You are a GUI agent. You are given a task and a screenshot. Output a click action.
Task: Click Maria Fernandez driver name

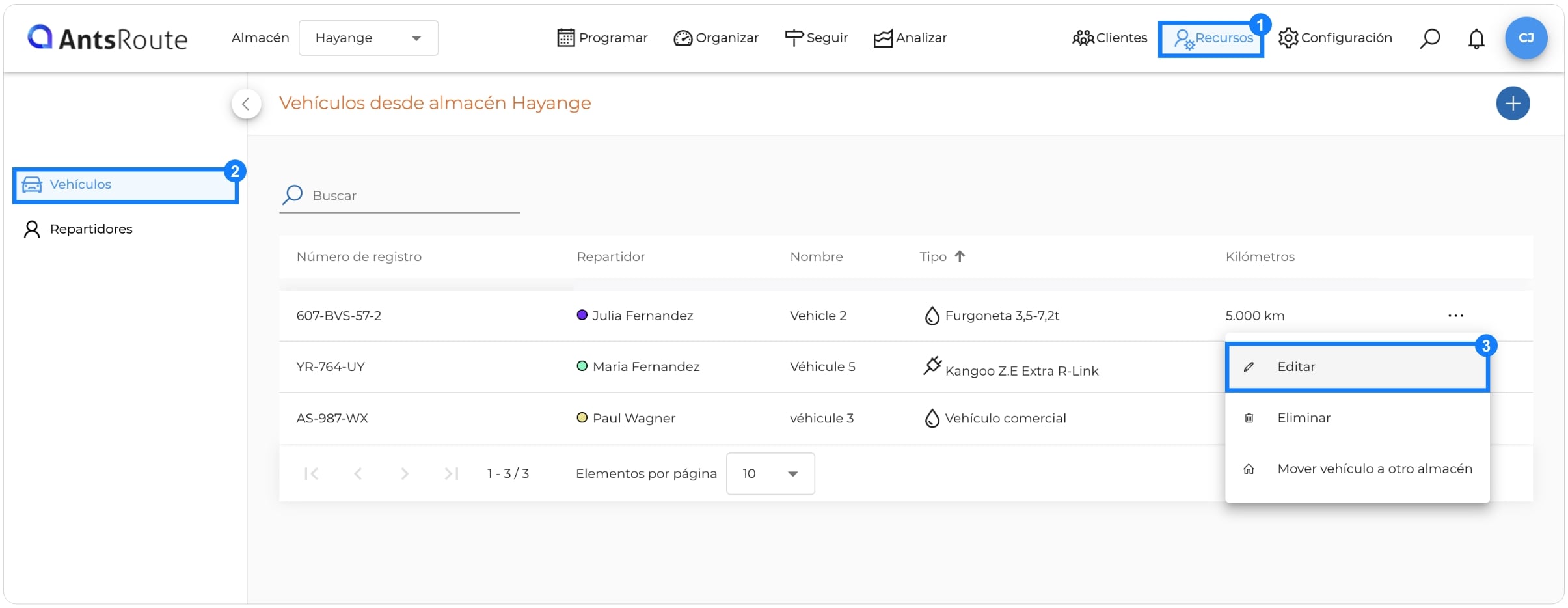tap(646, 366)
